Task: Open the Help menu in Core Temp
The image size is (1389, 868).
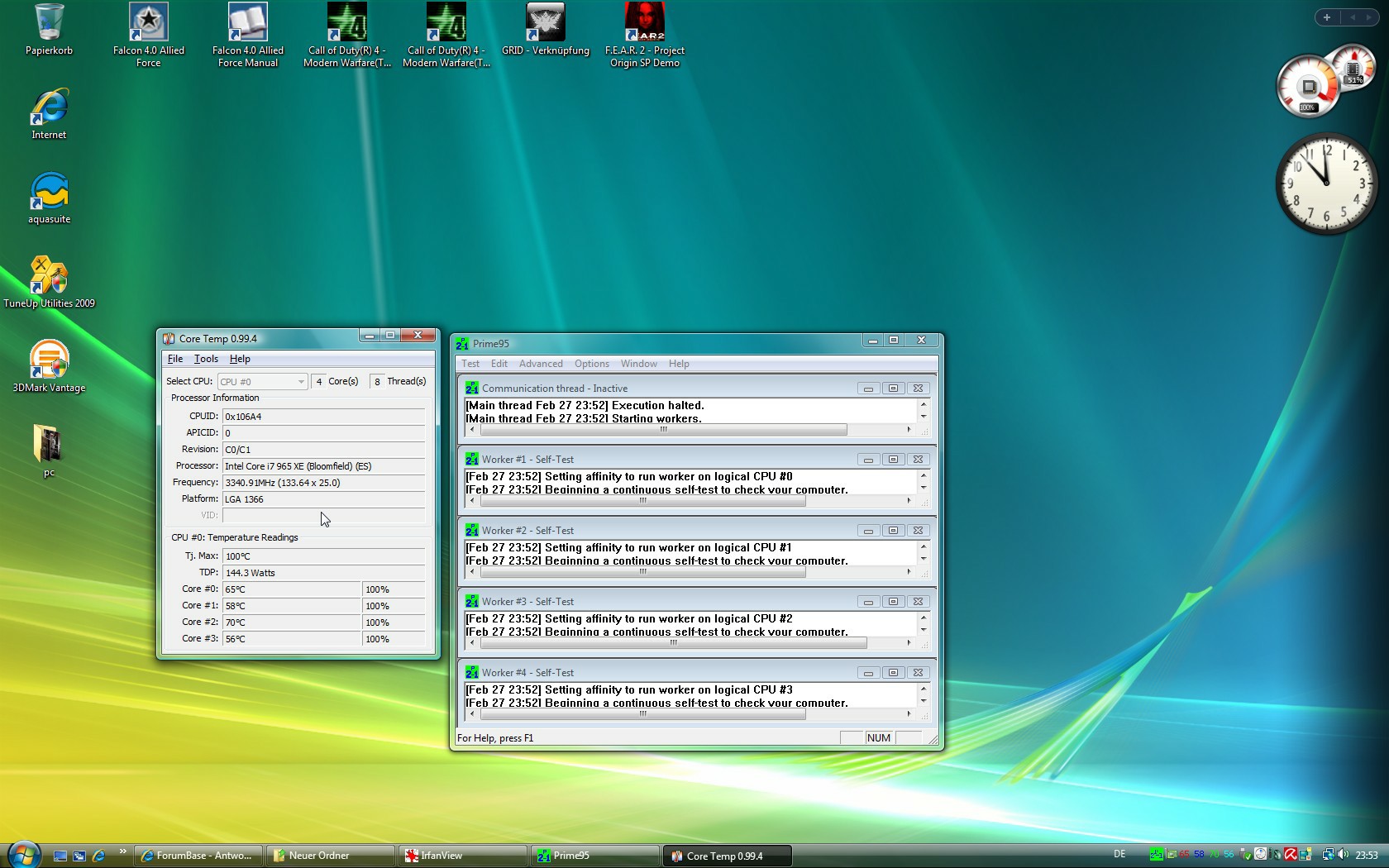Action: click(240, 359)
